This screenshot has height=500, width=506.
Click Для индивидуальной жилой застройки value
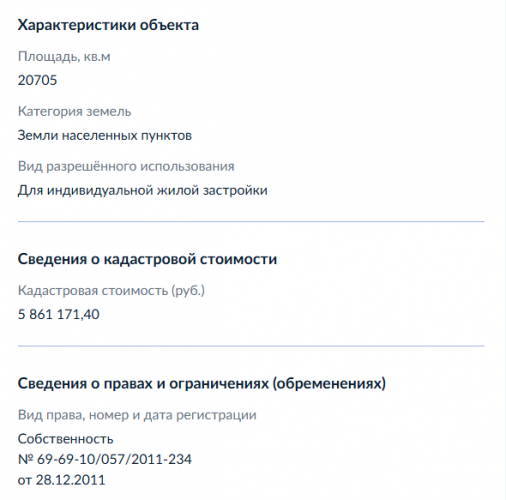click(143, 190)
